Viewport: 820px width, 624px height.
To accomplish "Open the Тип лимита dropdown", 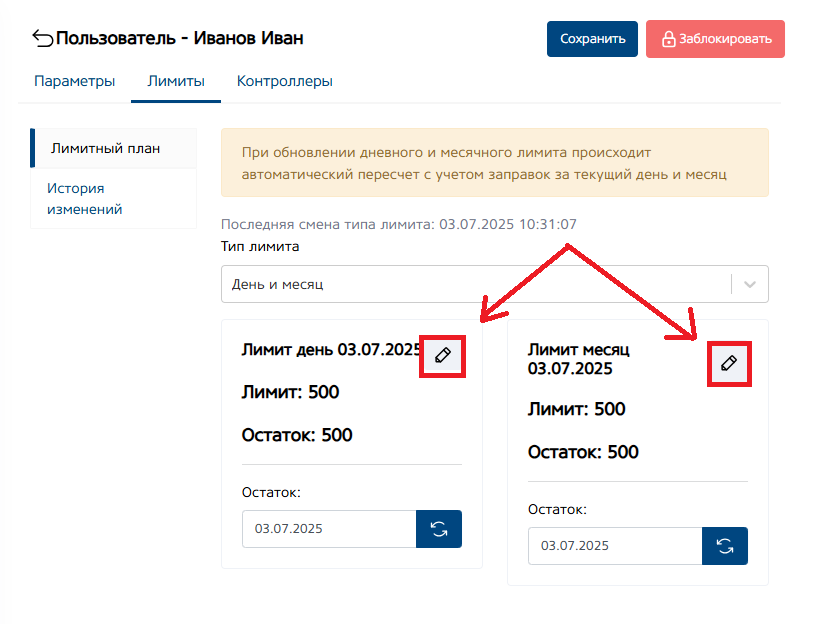I will [476, 284].
